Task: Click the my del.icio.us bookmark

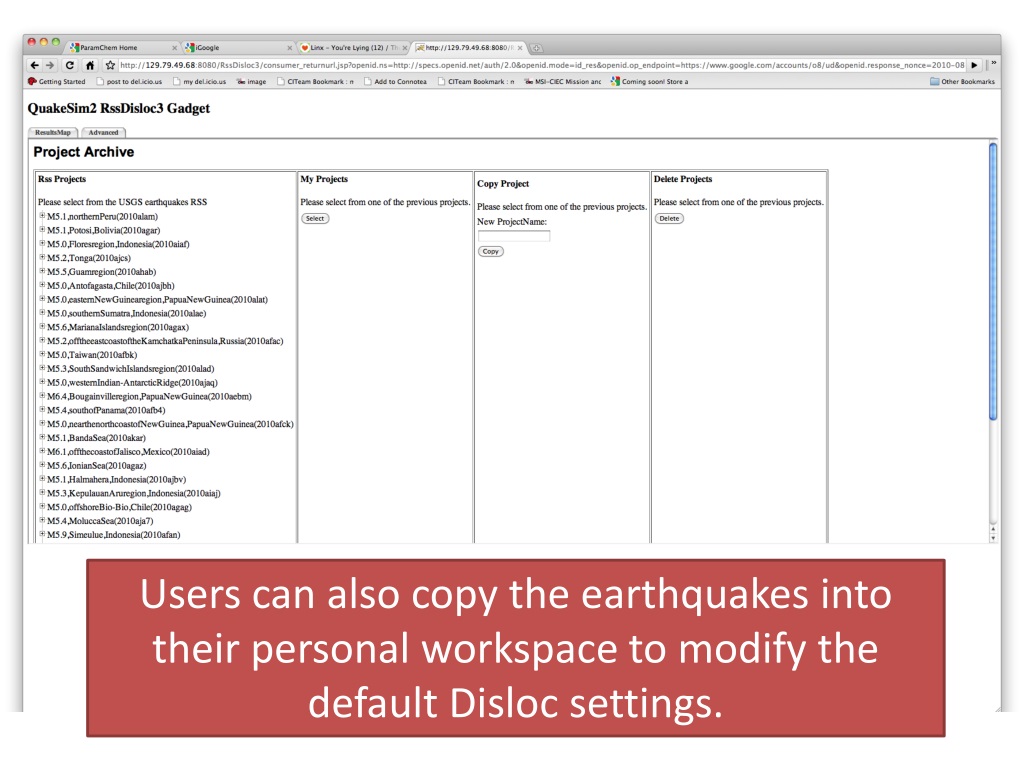Action: click(199, 82)
